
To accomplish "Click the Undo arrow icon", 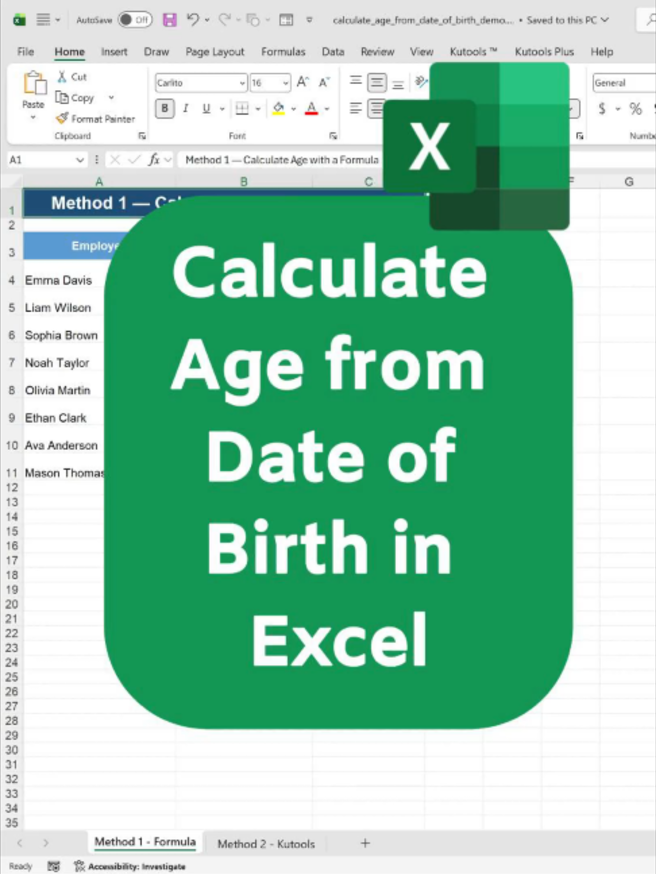I will (193, 20).
